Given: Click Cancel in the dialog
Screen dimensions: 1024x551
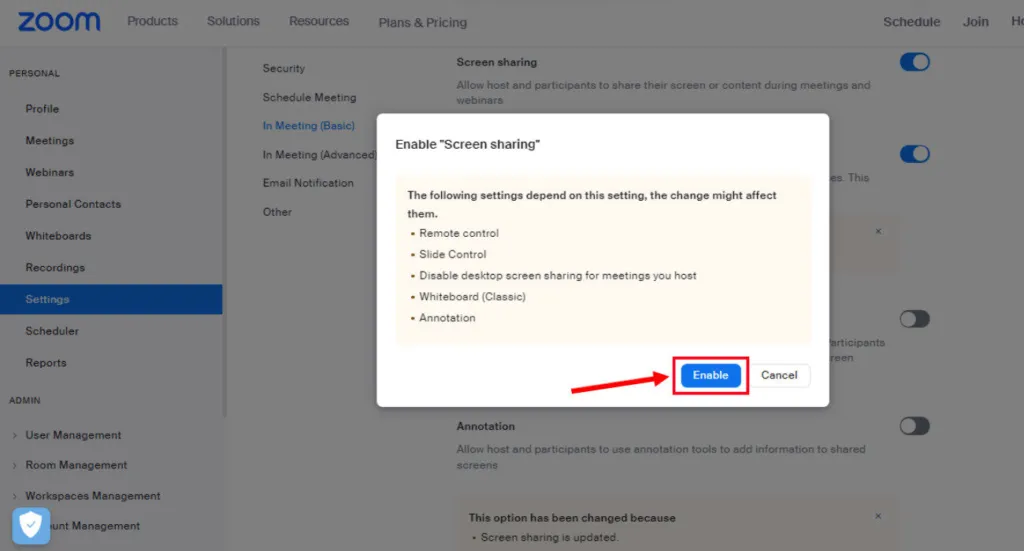Looking at the screenshot, I should [x=779, y=375].
